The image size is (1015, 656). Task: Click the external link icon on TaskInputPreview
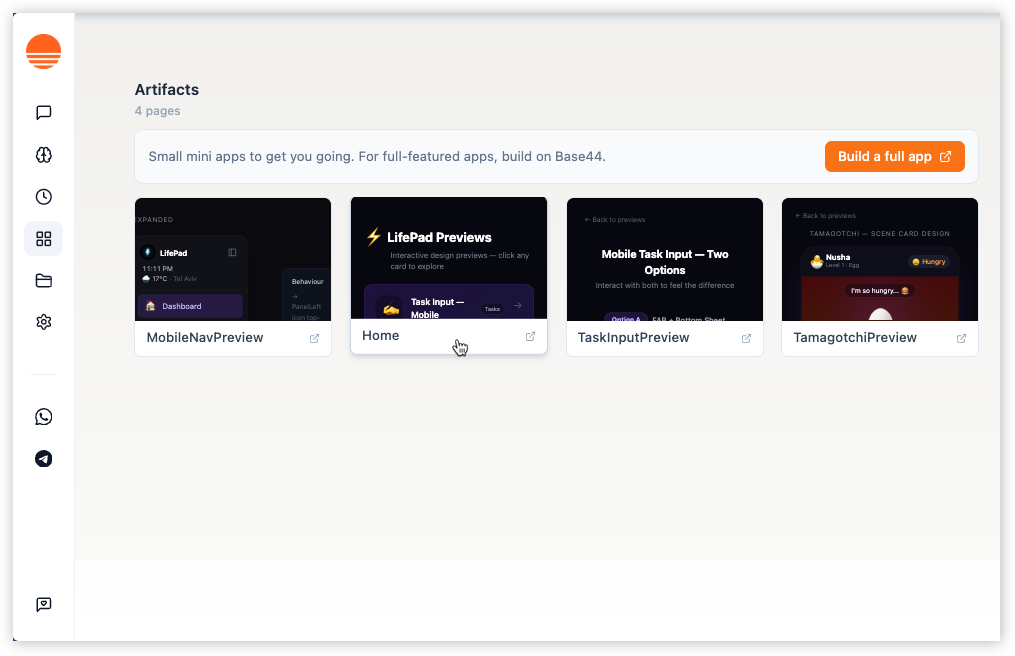(746, 339)
